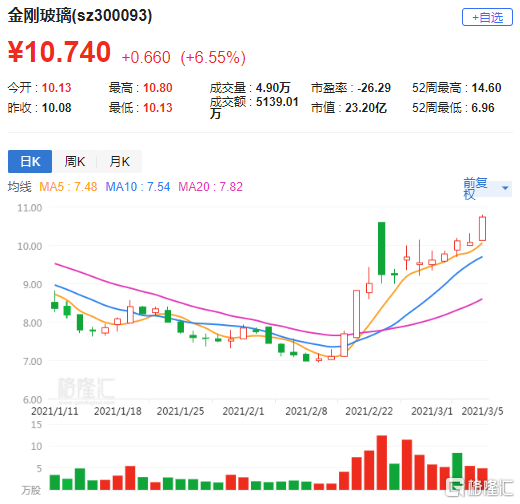Click the percent change (+6.55%)
The height and width of the screenshot is (504, 520).
tap(213, 57)
